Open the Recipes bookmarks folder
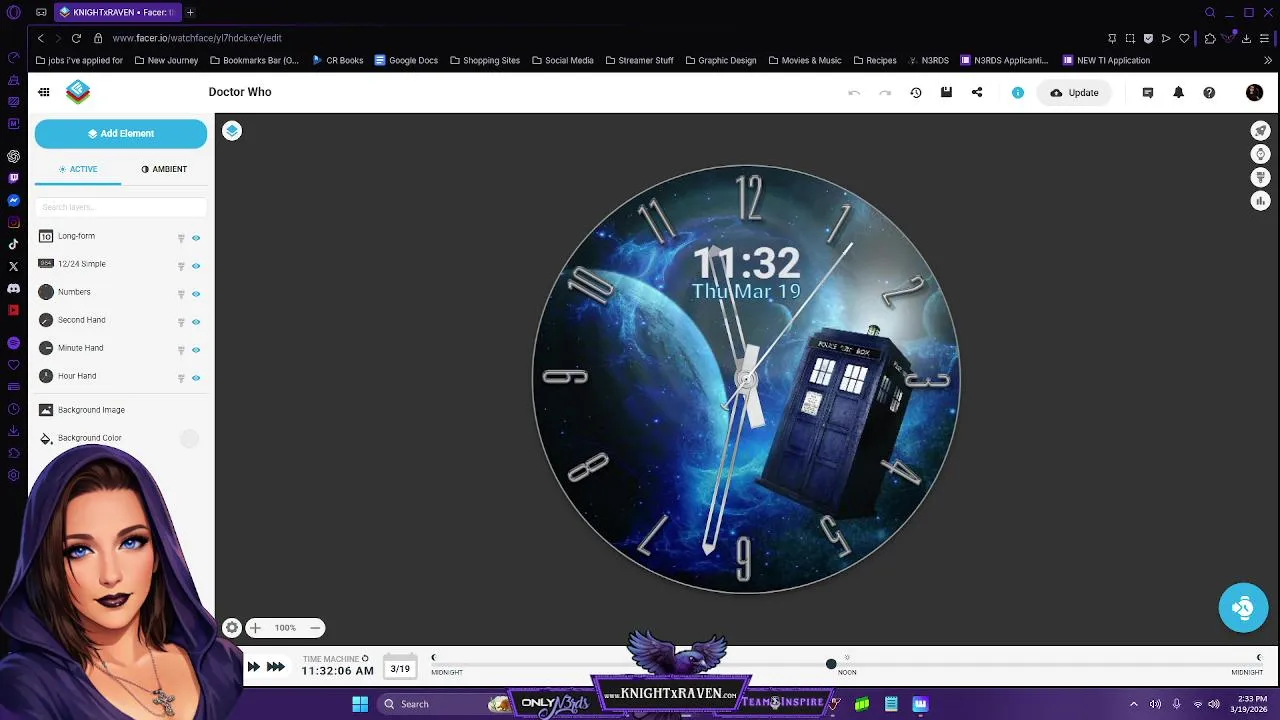1280x720 pixels. click(874, 60)
